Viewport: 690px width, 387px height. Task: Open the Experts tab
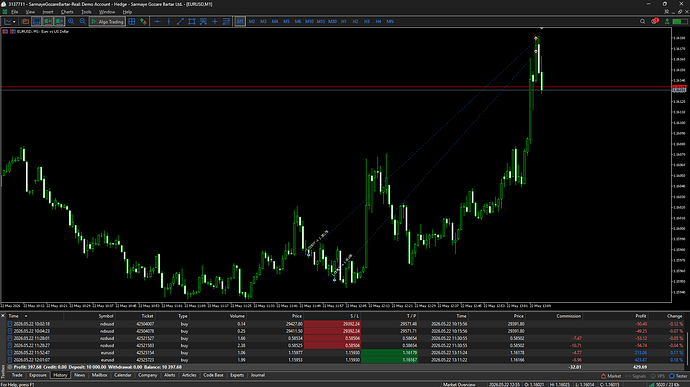(x=237, y=375)
